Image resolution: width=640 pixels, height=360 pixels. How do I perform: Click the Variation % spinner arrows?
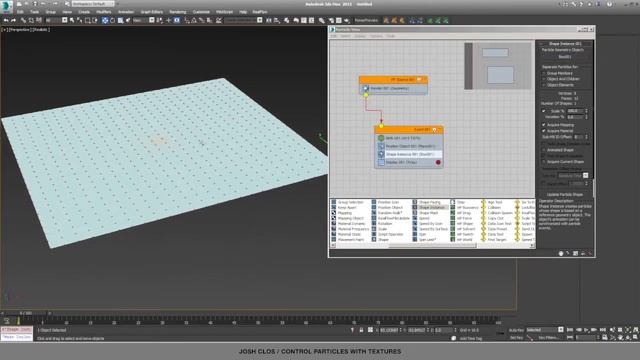tap(587, 117)
